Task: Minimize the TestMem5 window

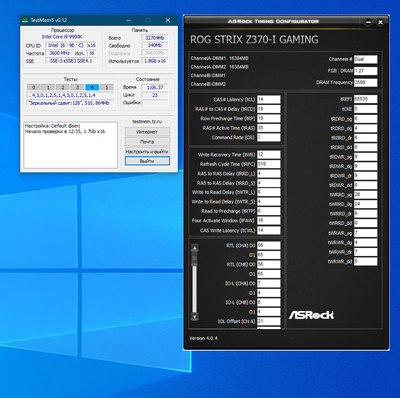Action: click(x=129, y=20)
